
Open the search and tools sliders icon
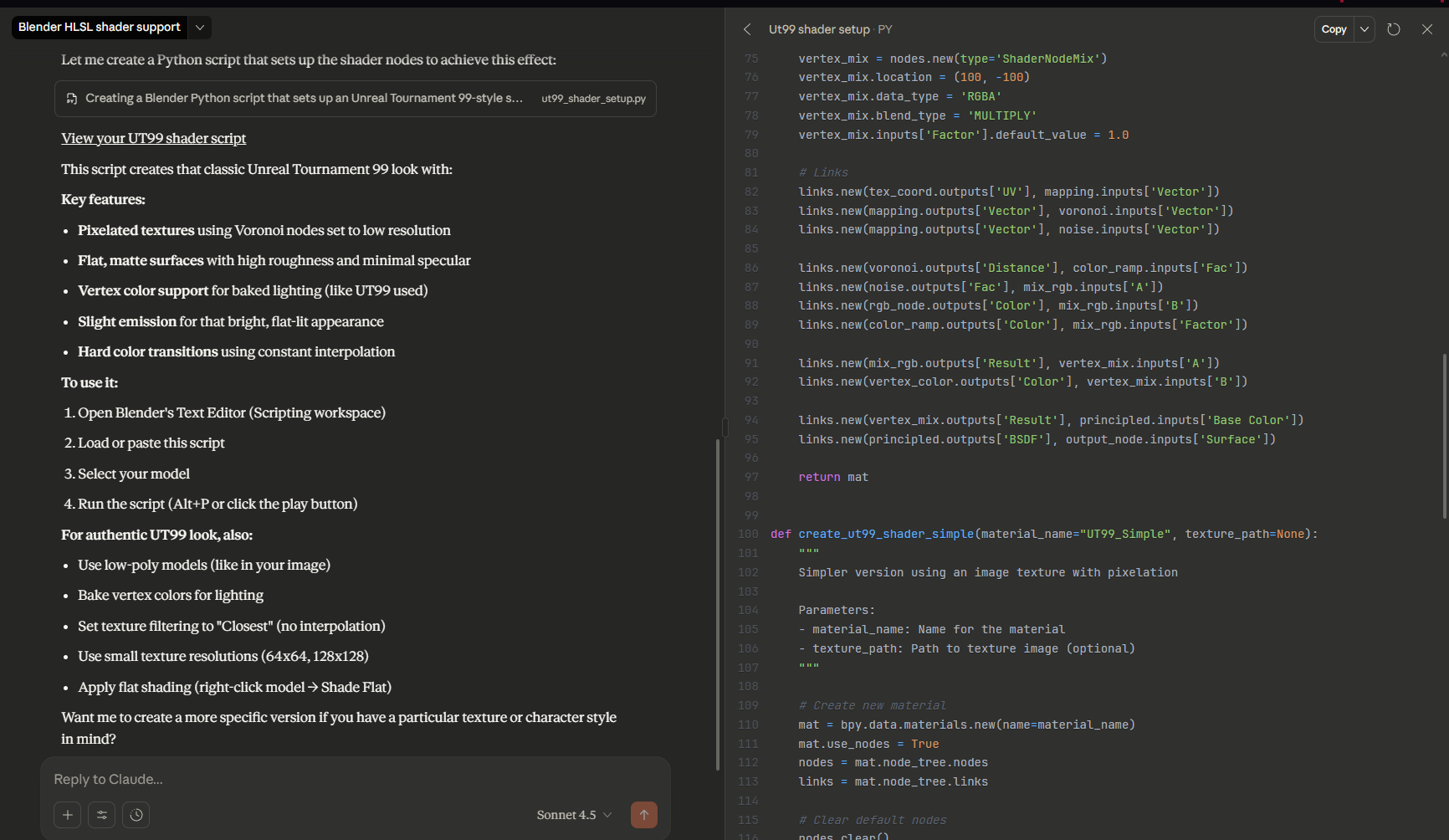pos(101,815)
